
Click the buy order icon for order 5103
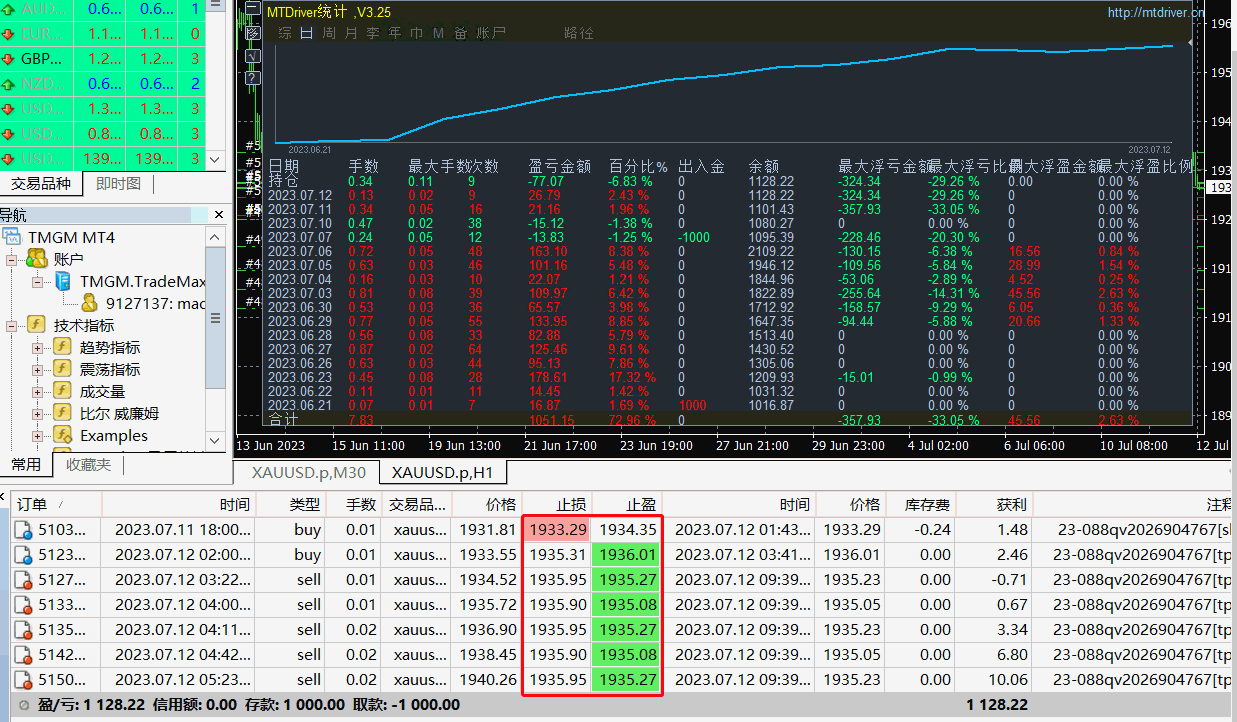coord(24,530)
